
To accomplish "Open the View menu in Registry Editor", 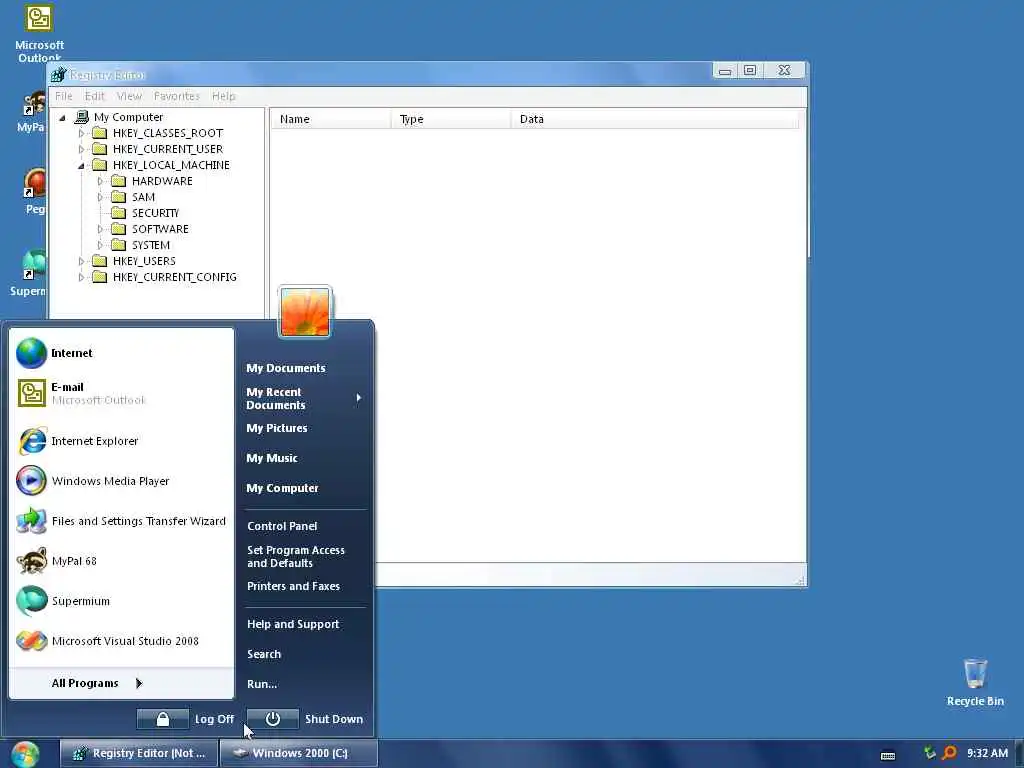I will click(x=129, y=96).
